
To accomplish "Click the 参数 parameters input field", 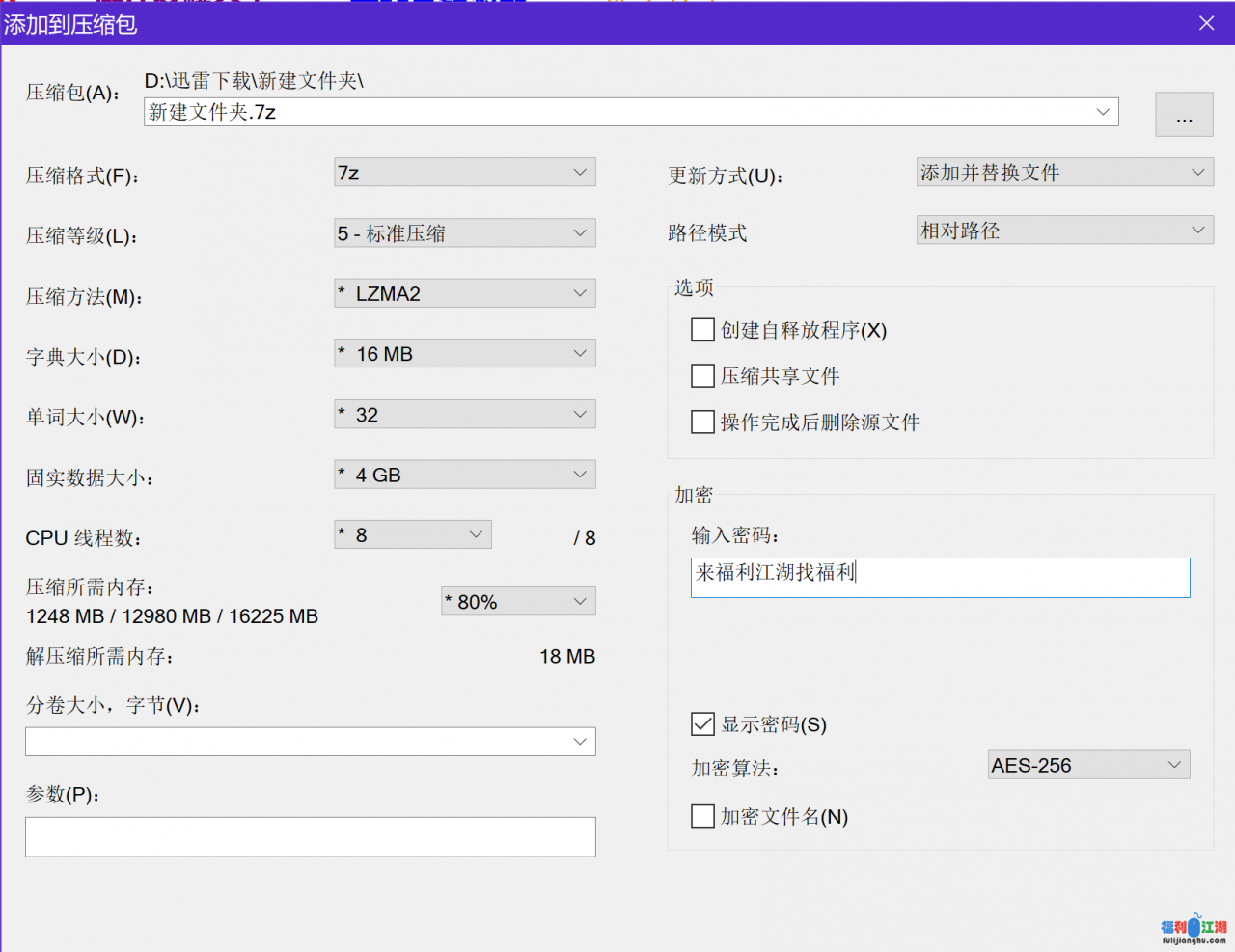I will coord(310,837).
